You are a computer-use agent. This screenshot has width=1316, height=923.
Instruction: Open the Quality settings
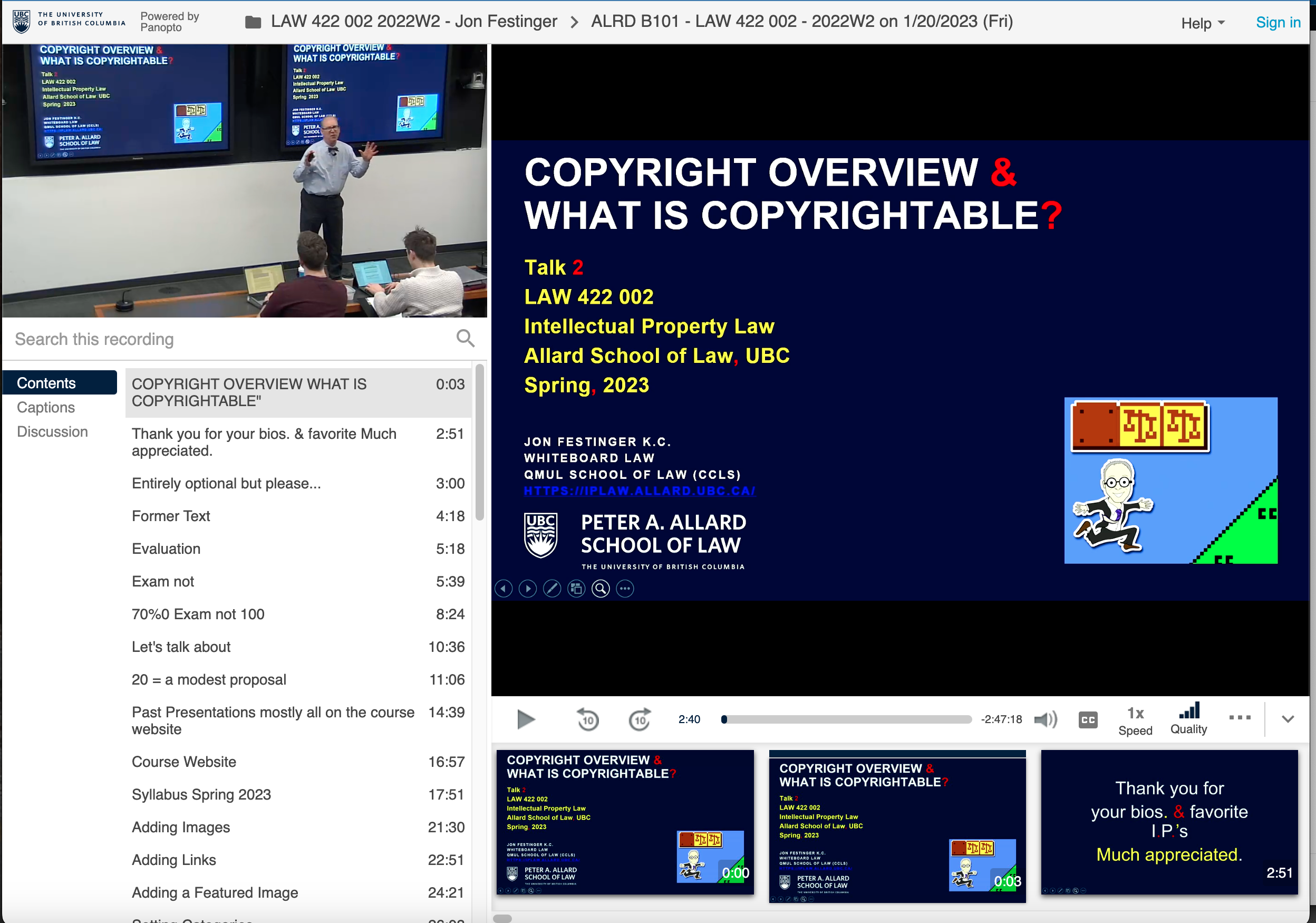tap(1189, 719)
